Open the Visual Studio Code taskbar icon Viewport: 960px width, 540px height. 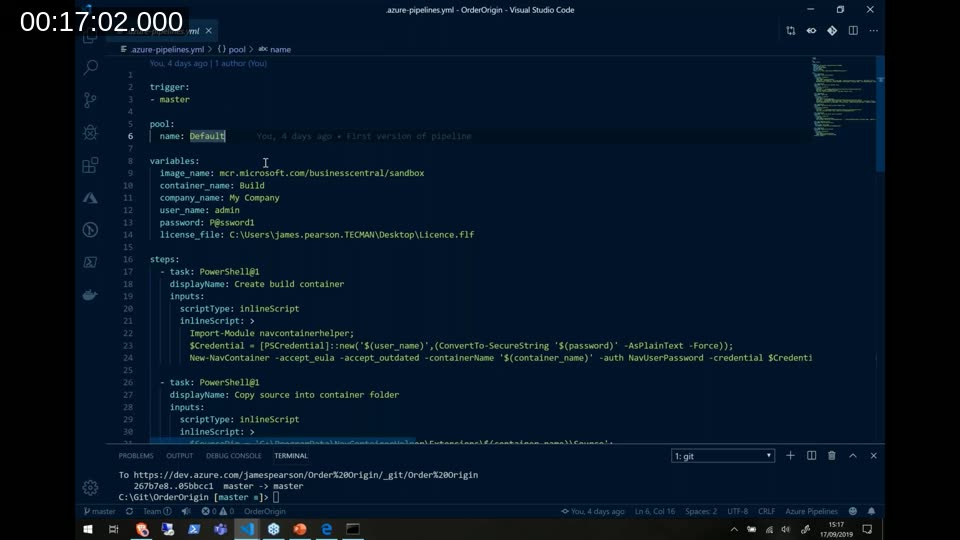coord(247,529)
